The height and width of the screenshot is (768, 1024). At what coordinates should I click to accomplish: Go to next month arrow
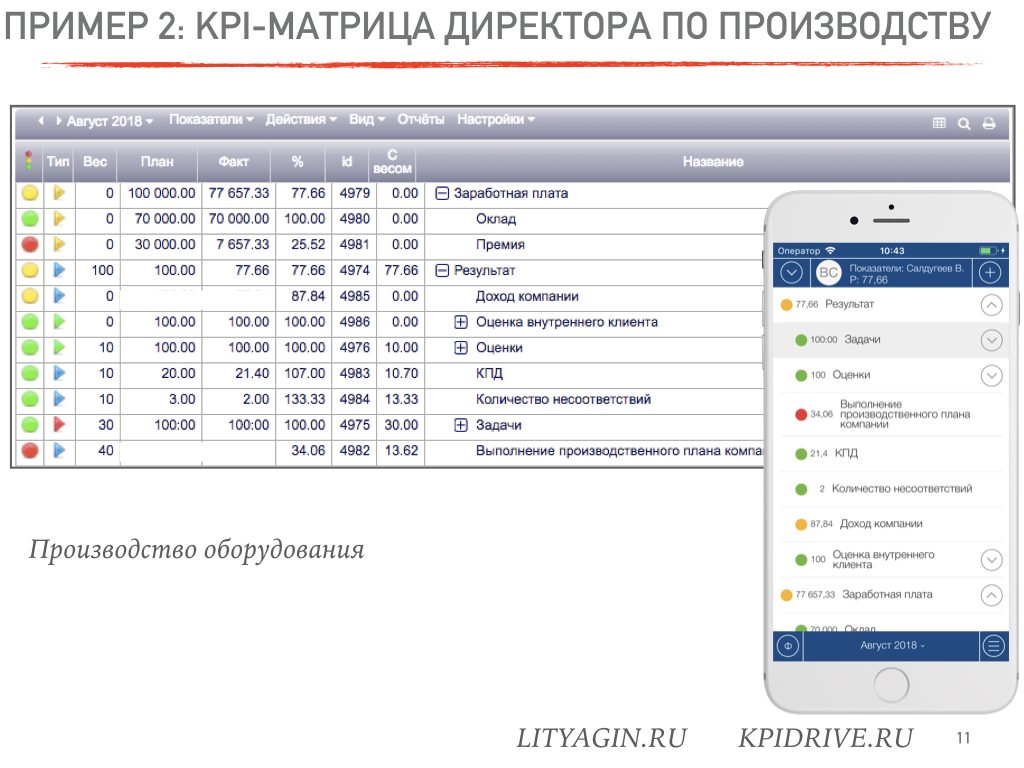[59, 121]
